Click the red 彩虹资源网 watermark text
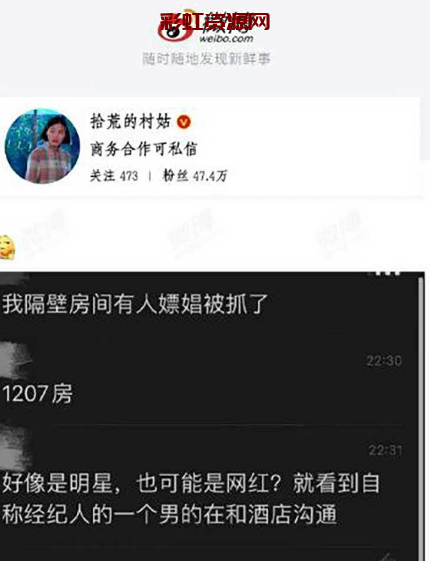This screenshot has width=430, height=561. click(x=215, y=22)
